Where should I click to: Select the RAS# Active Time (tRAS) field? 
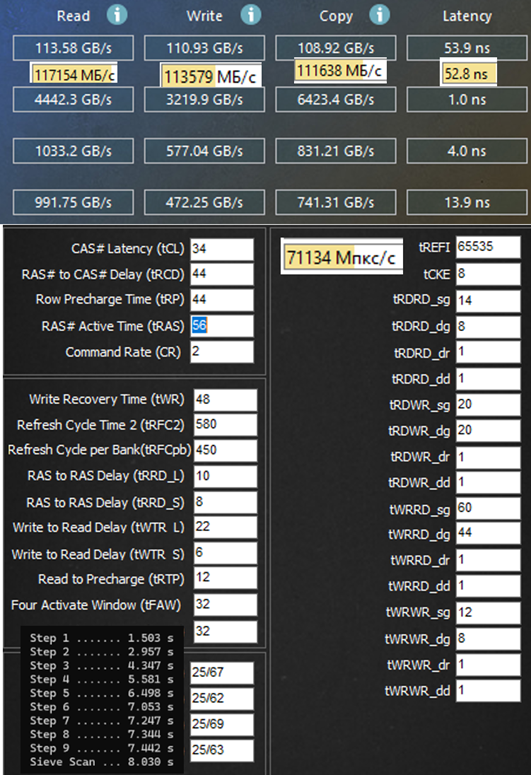(222, 326)
